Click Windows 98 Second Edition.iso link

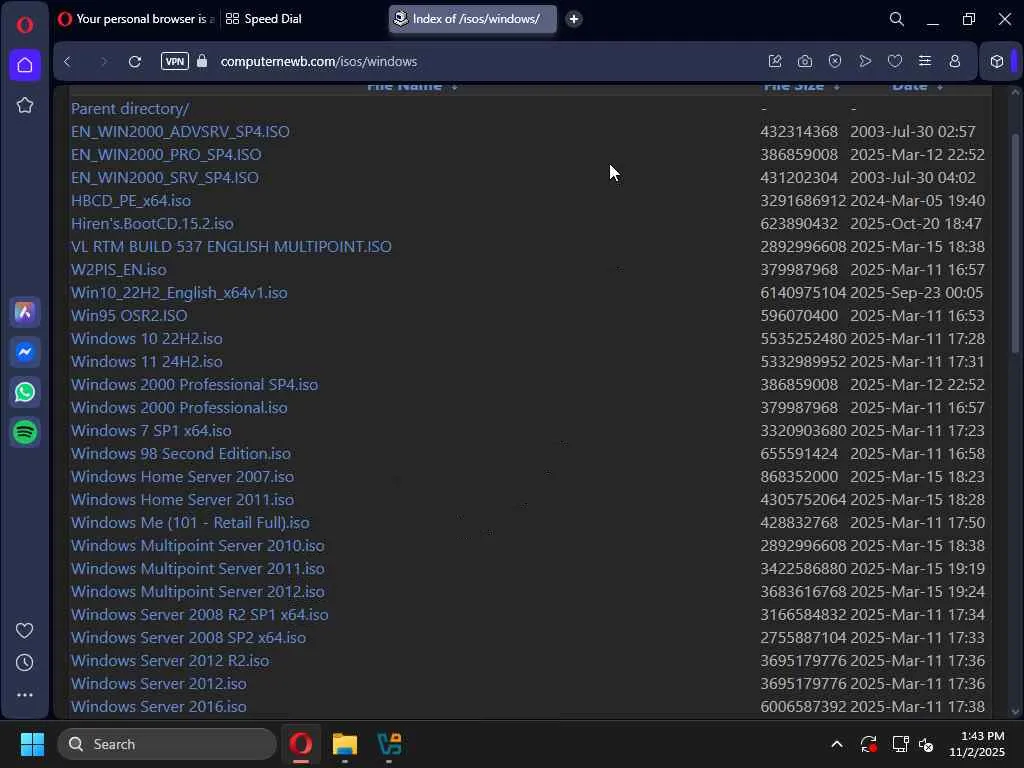click(181, 453)
